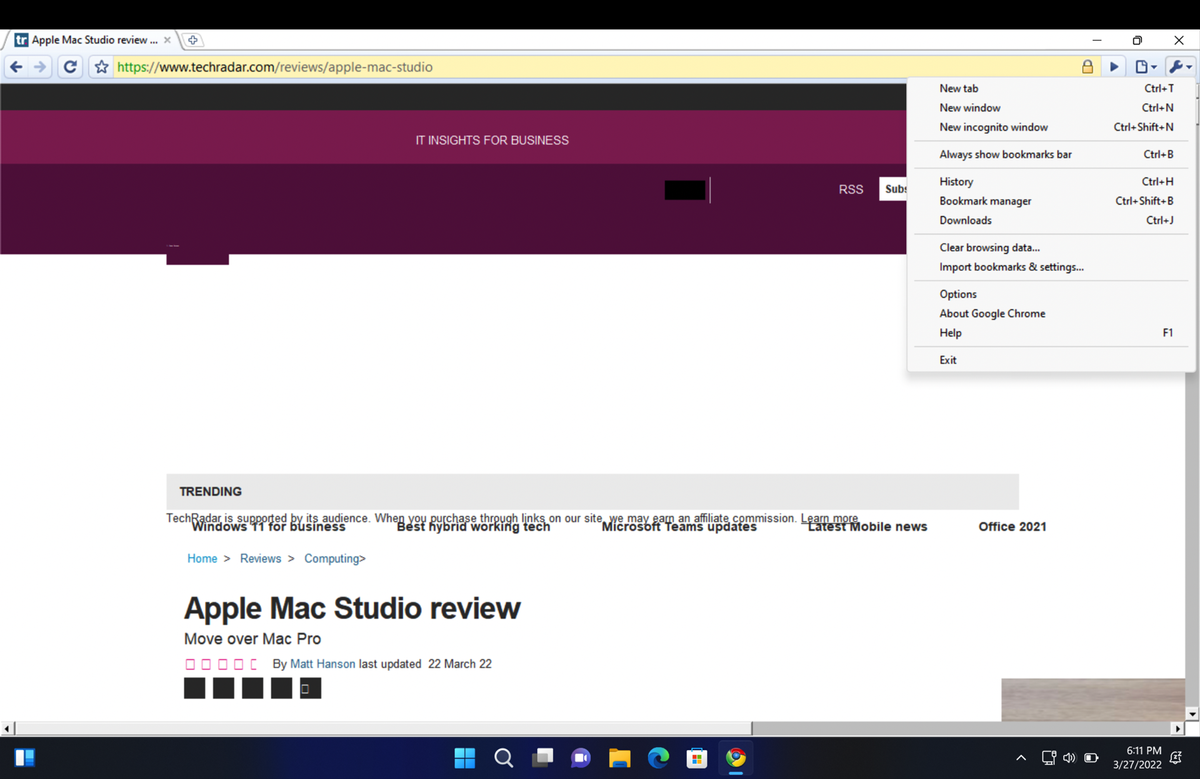This screenshot has width=1200, height=779.
Task: Open the page control menu dropdown
Action: pos(1146,67)
